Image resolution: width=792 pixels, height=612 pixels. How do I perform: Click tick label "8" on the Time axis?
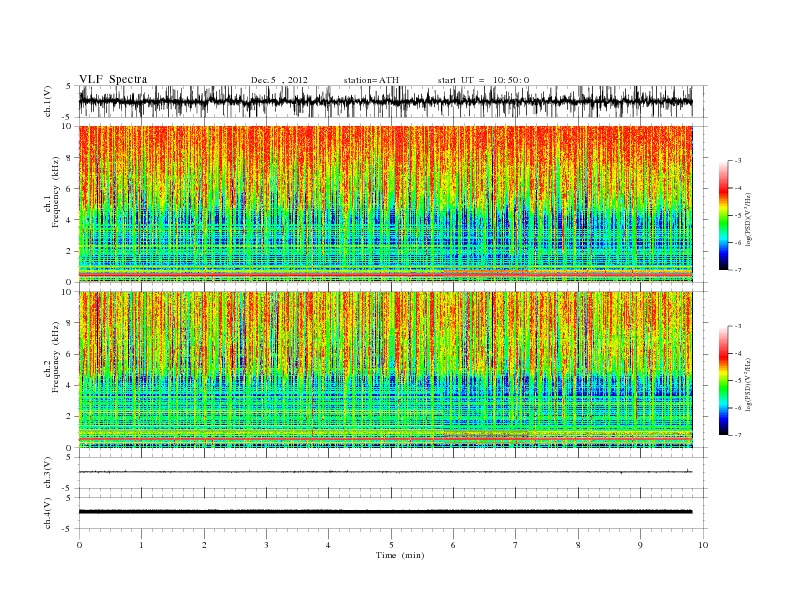(x=578, y=545)
